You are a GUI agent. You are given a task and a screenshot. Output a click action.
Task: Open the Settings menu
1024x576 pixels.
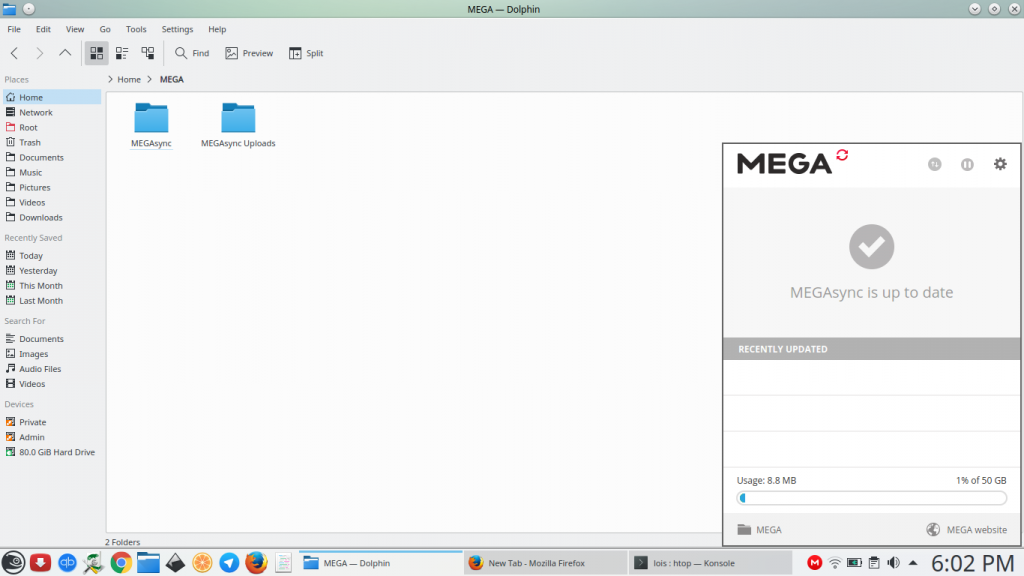point(177,29)
